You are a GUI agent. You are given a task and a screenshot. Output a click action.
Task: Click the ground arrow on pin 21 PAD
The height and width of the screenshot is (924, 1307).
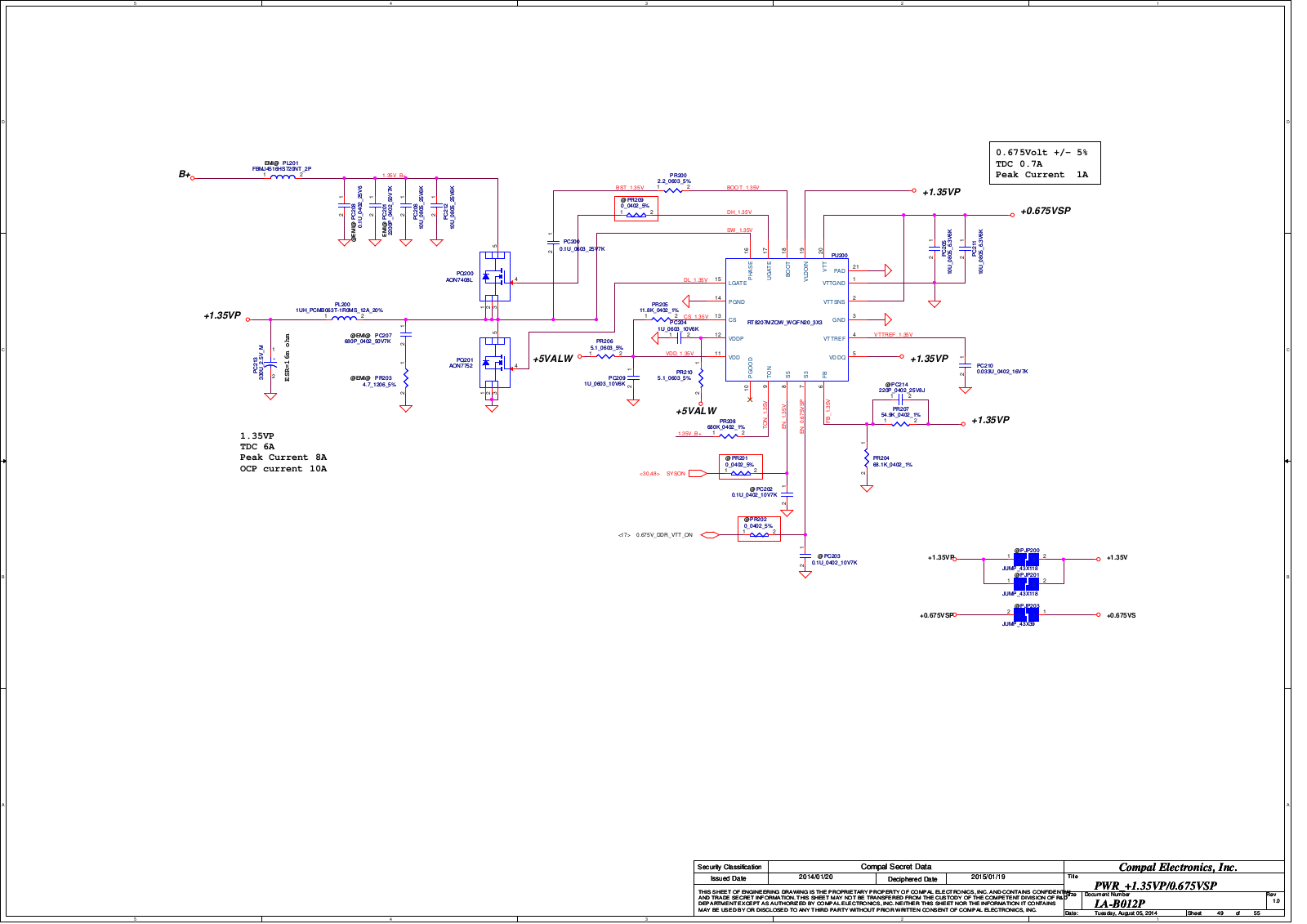pos(888,270)
